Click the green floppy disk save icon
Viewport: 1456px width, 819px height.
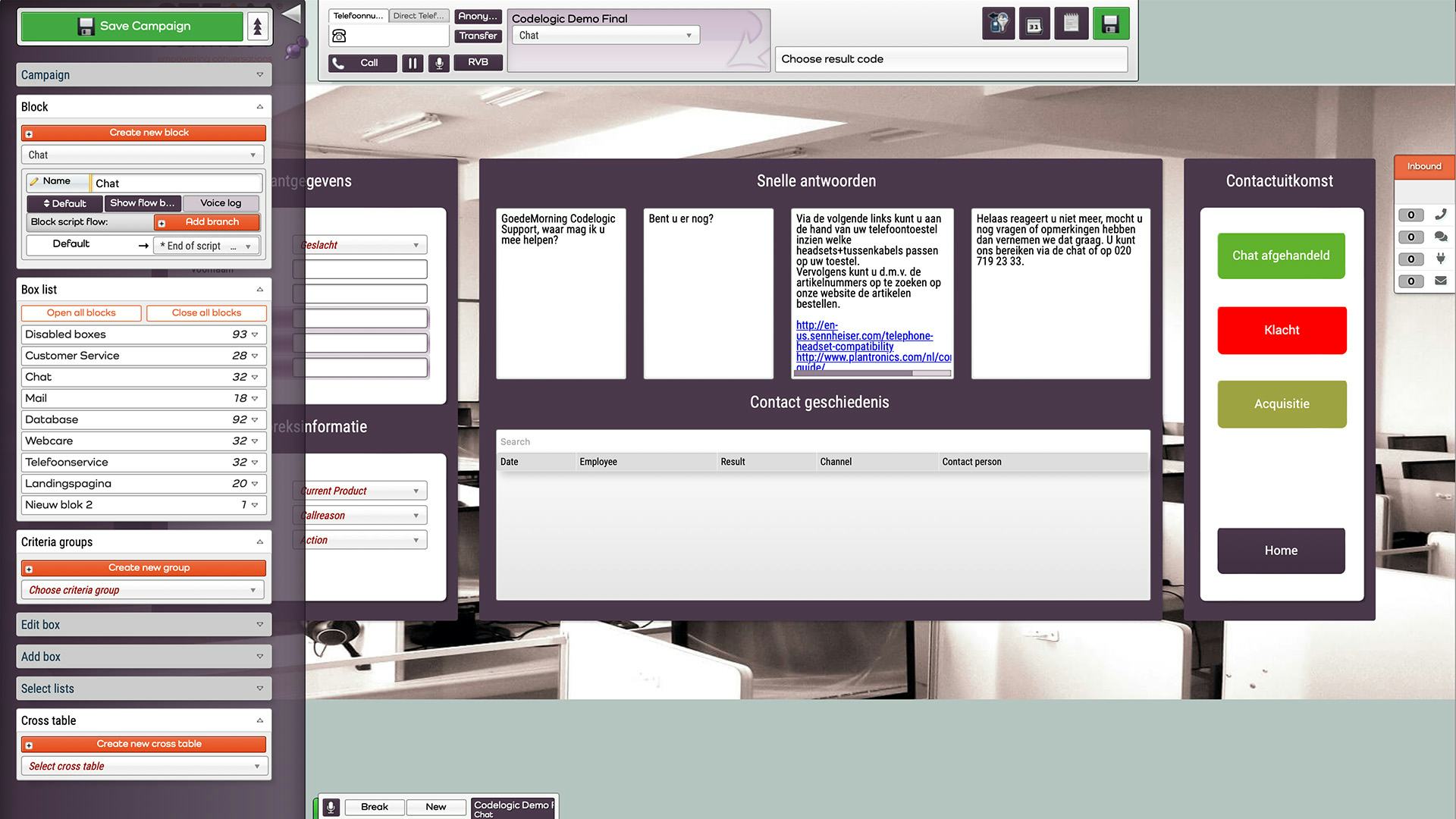(x=1110, y=24)
